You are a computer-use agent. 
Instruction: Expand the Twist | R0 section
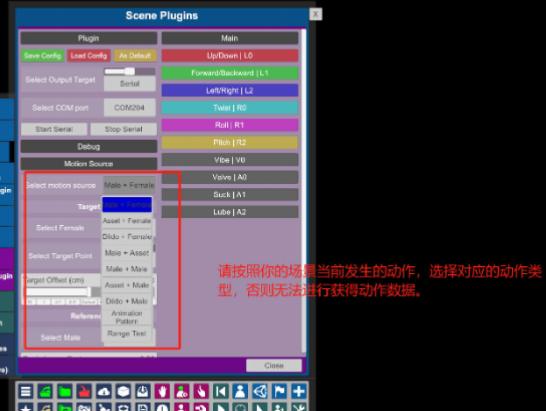pos(230,108)
